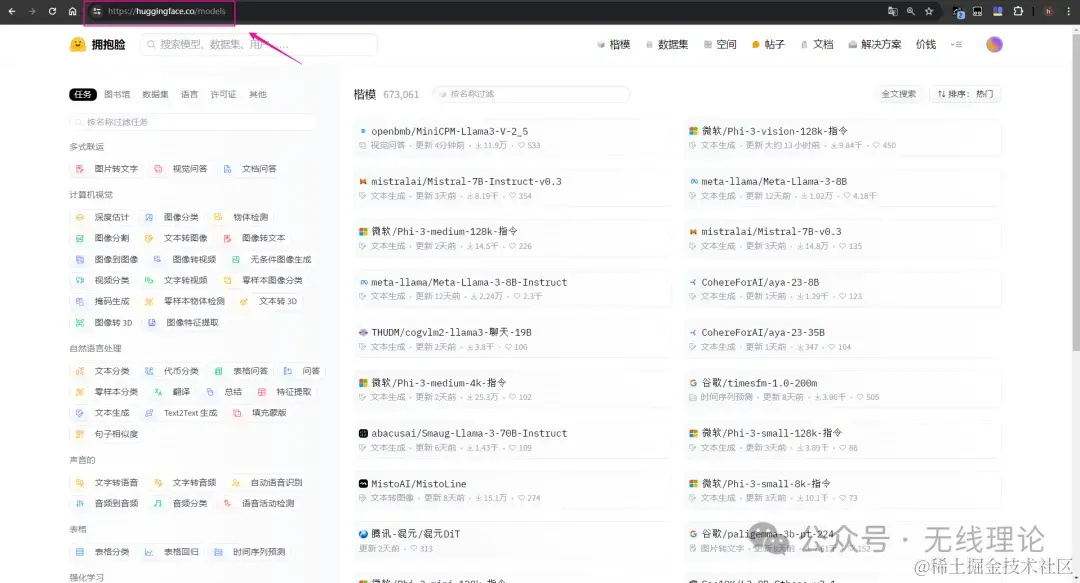Open the abacusai/Smaug-Llama-3-70B-Instruct model card

pos(511,440)
